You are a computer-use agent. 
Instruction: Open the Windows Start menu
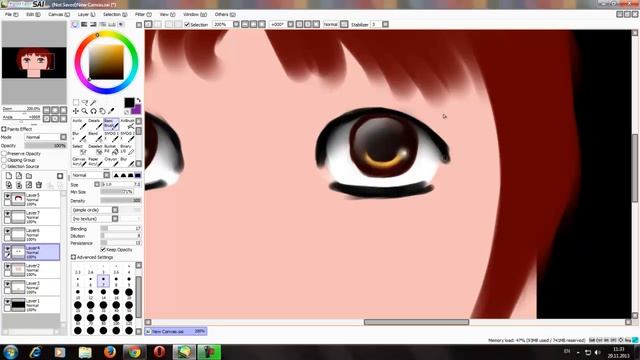pos(11,352)
